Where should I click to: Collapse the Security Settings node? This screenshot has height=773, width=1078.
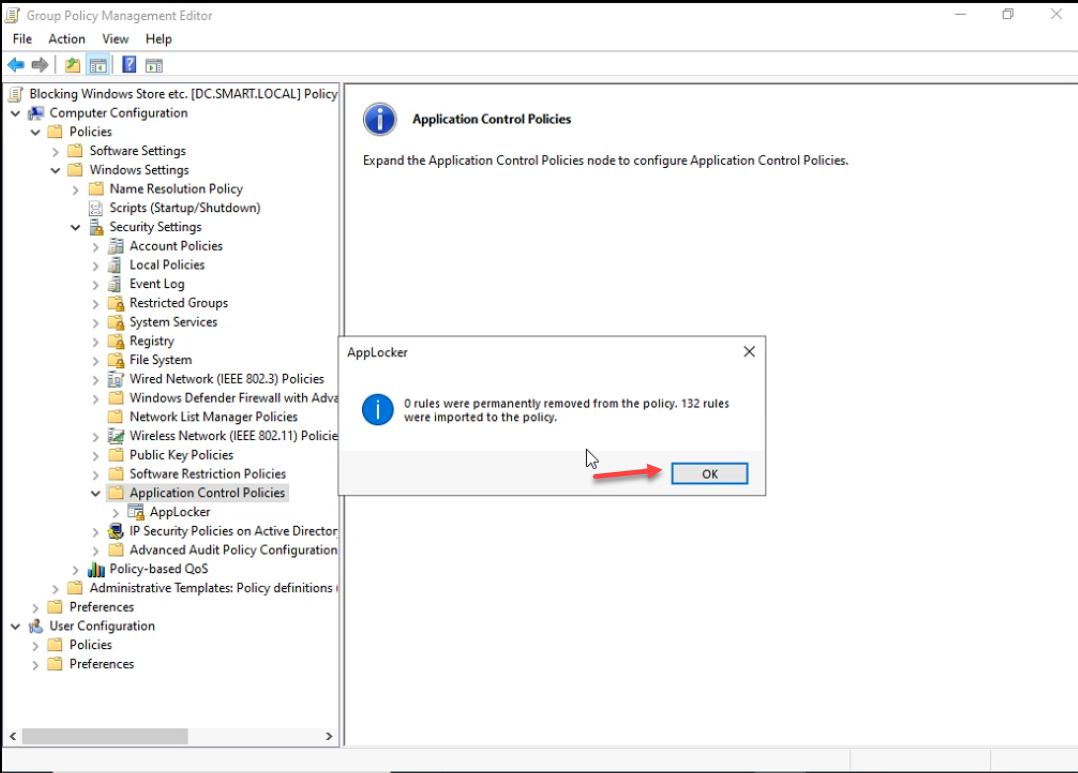pyautogui.click(x=76, y=227)
